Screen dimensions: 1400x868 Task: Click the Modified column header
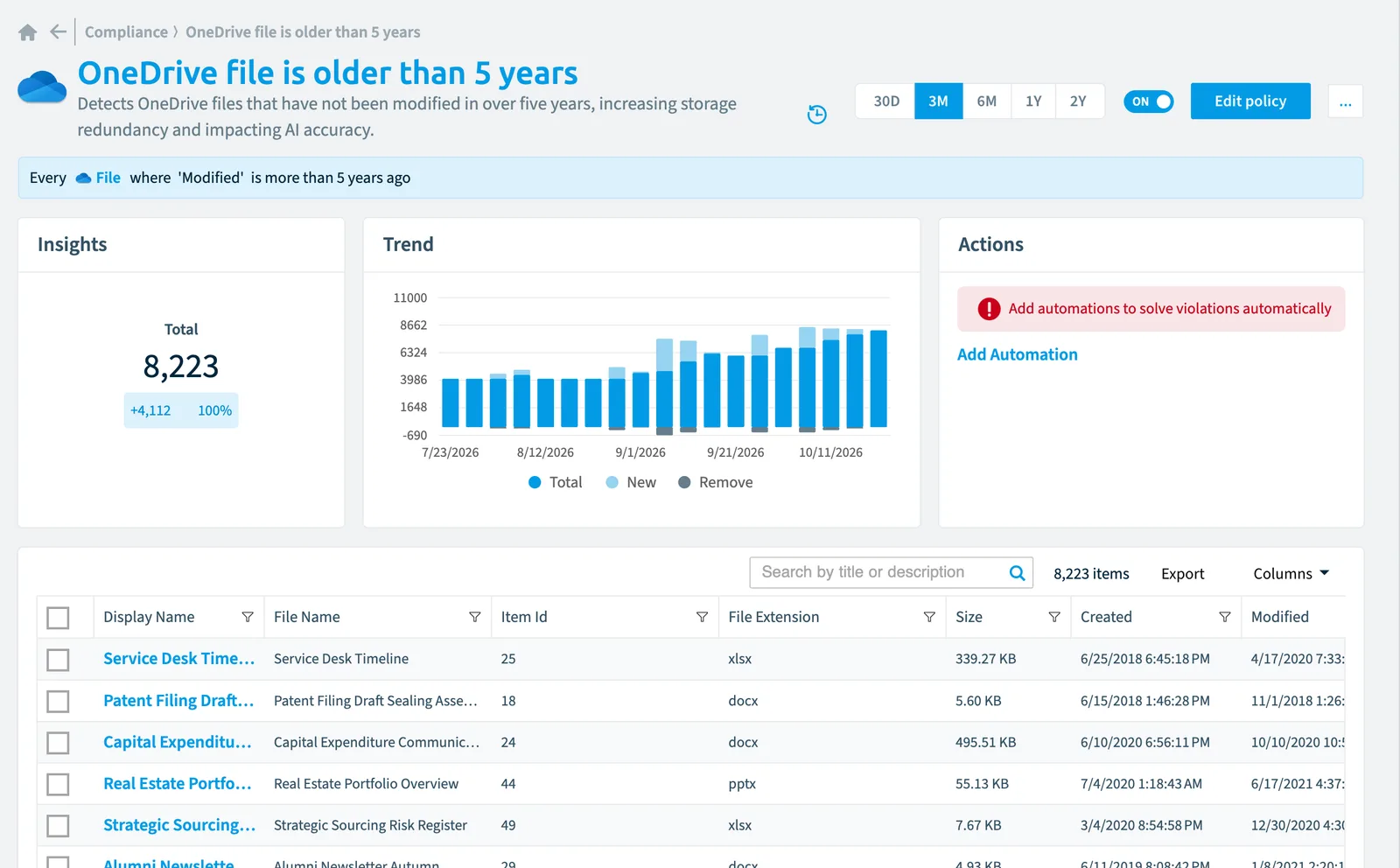coord(1279,617)
